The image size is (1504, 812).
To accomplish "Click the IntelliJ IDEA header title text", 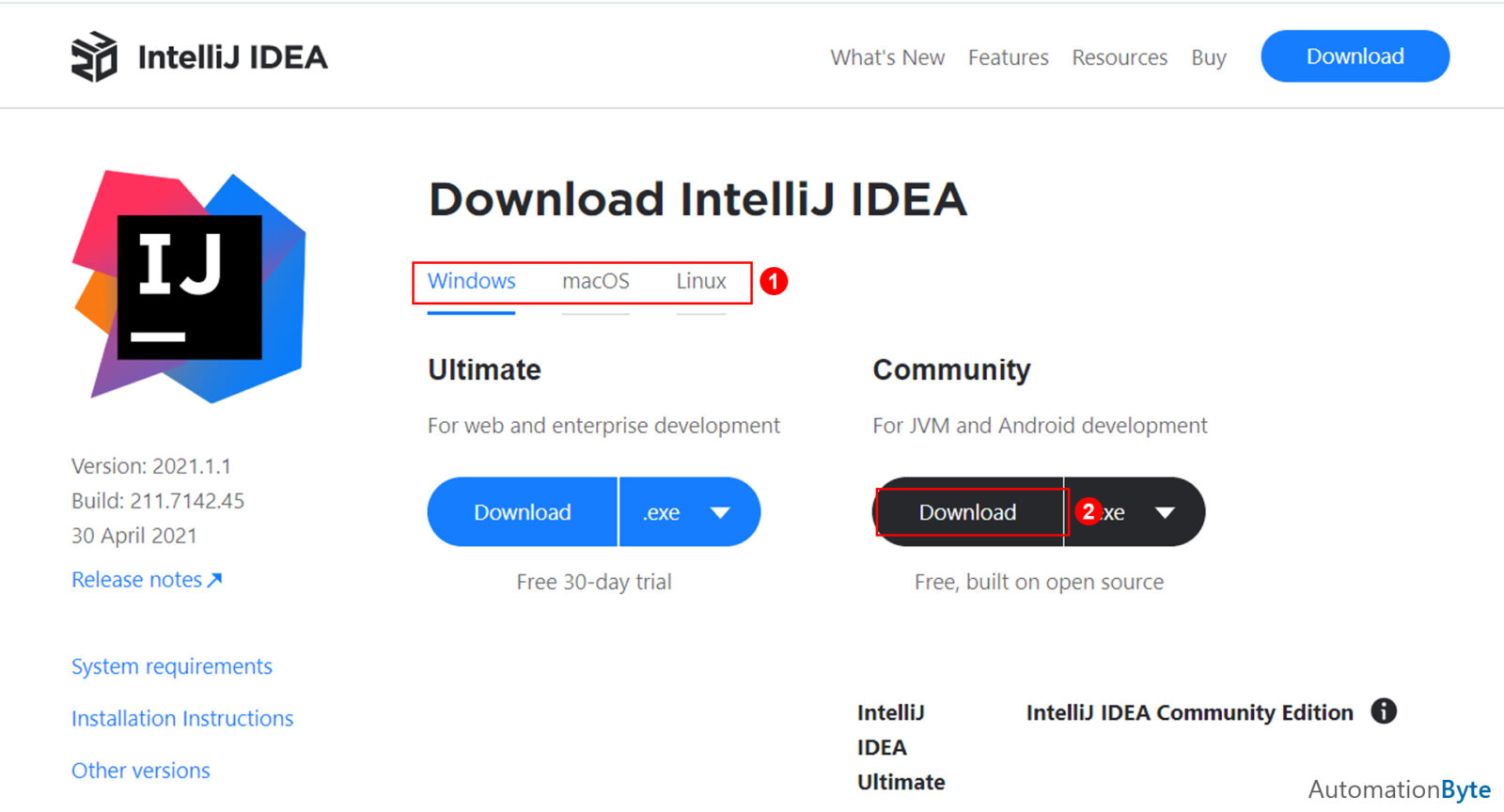I will (232, 57).
